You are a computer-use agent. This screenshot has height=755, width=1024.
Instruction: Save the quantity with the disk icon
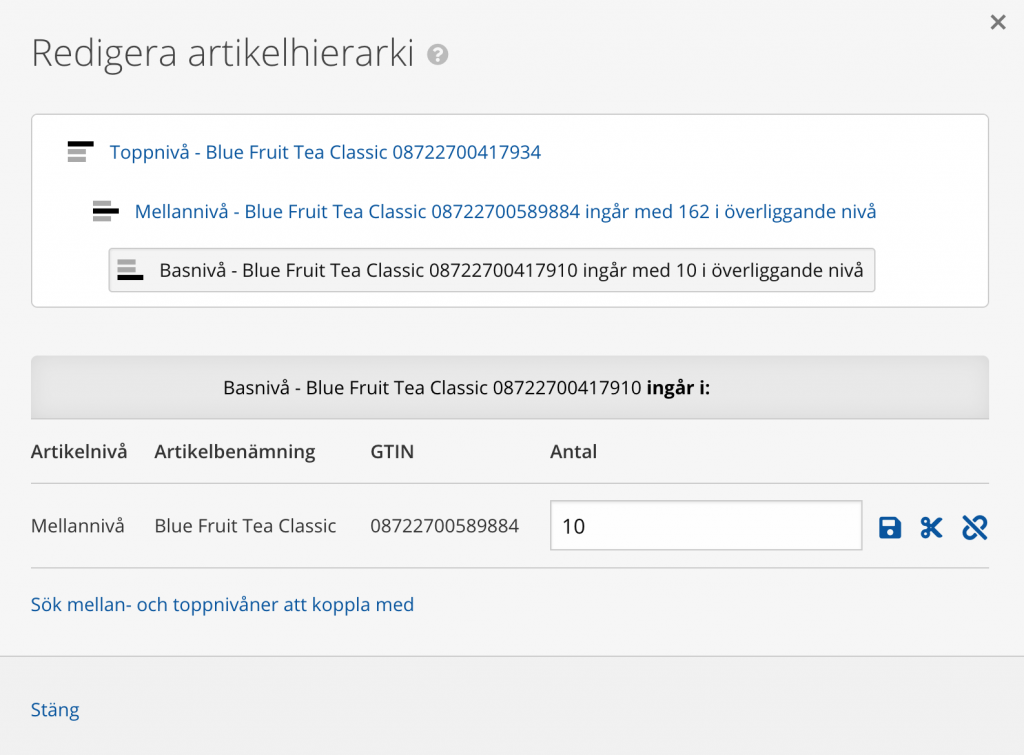coord(889,527)
